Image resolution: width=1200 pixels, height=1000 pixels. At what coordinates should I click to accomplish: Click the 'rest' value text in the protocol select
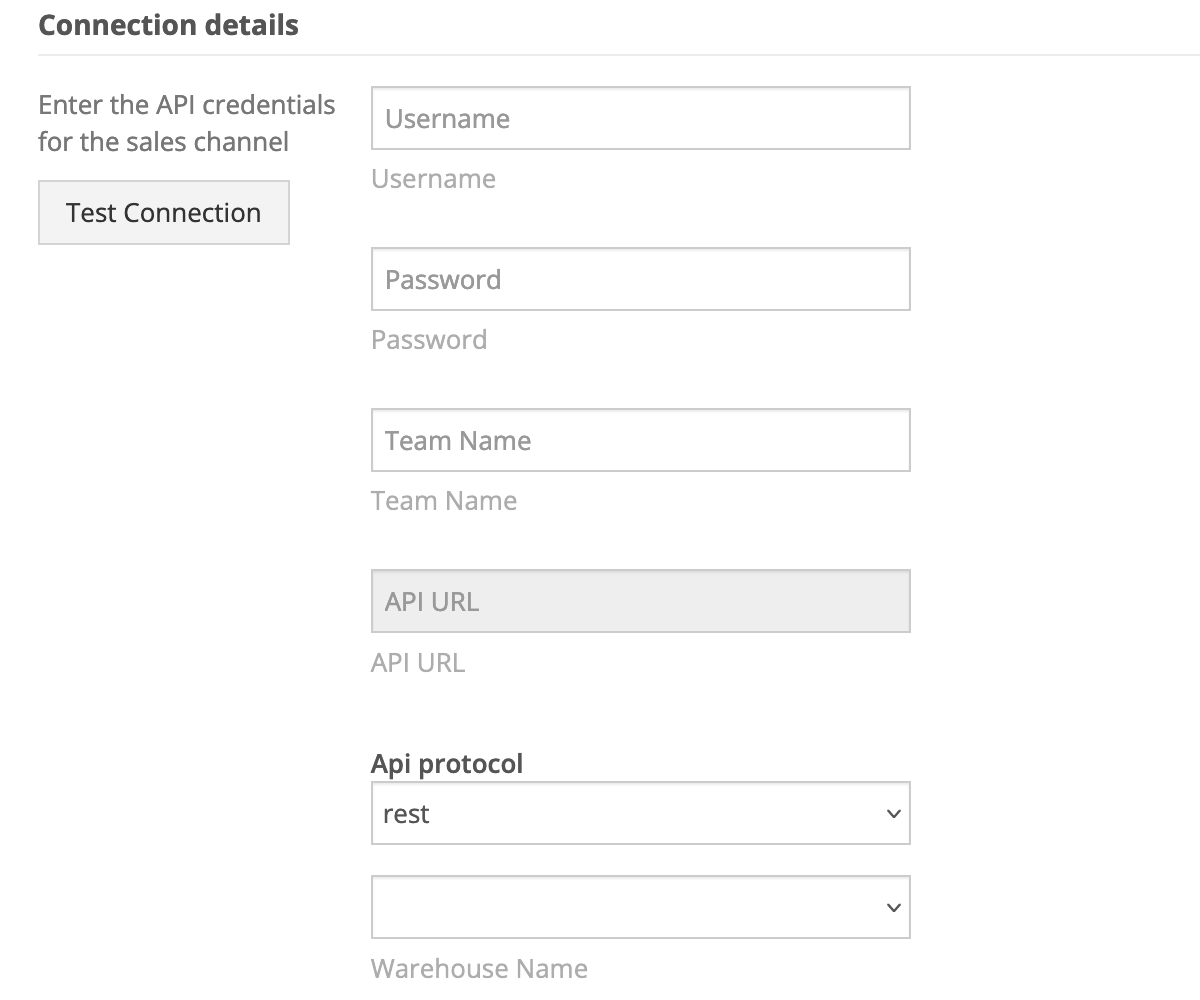point(406,814)
